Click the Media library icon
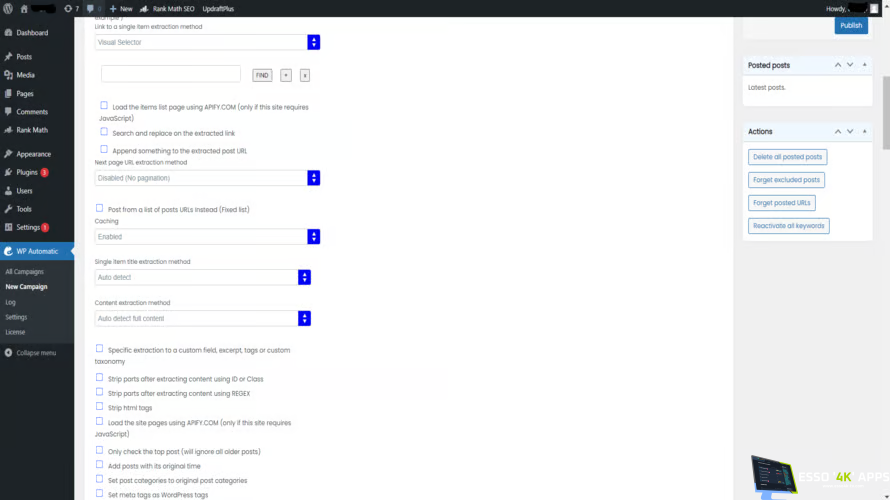 click(x=8, y=75)
